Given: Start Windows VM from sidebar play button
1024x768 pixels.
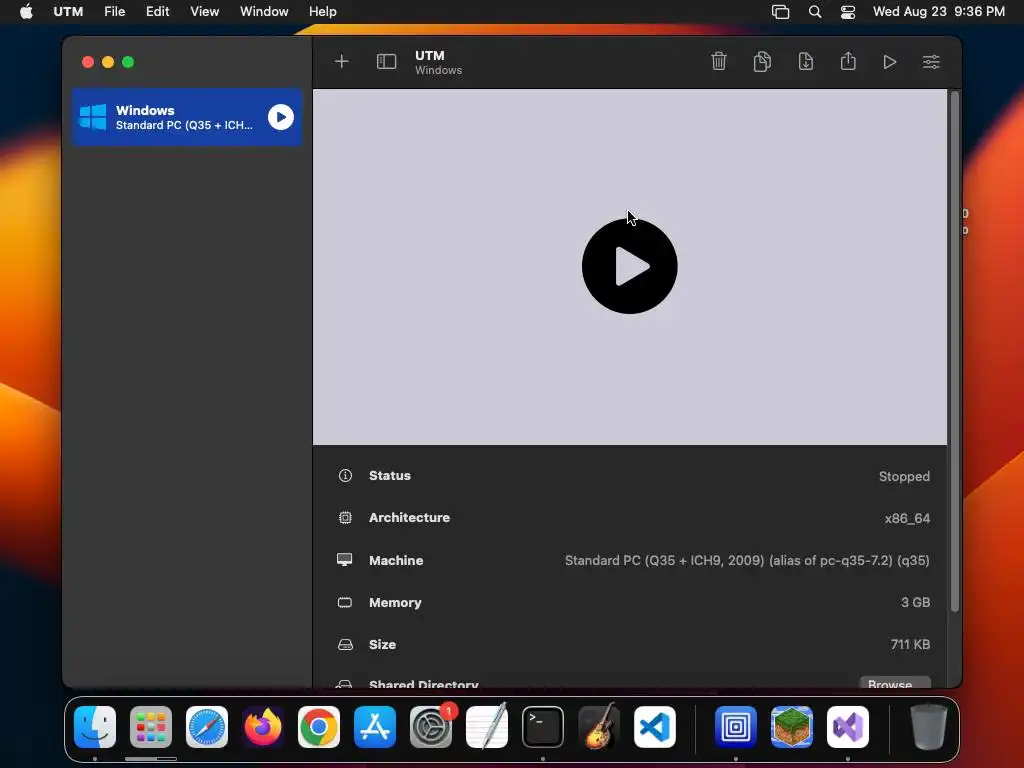Looking at the screenshot, I should [x=281, y=117].
